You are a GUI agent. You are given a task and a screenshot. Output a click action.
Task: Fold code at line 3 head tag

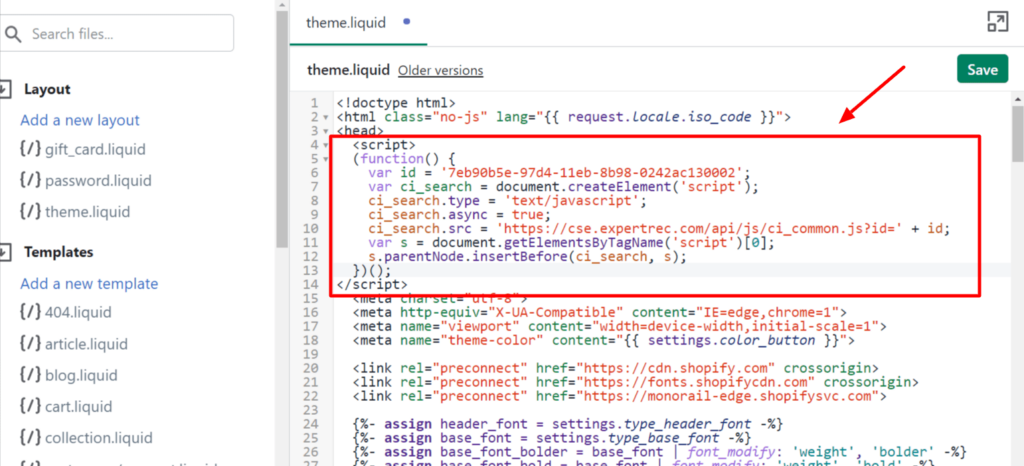pyautogui.click(x=326, y=131)
